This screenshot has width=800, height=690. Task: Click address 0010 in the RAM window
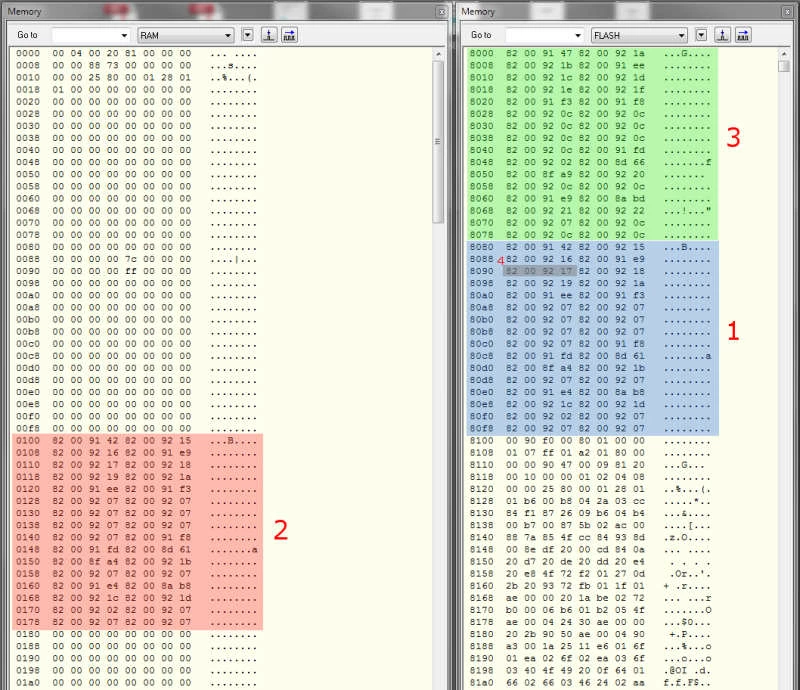(x=28, y=78)
